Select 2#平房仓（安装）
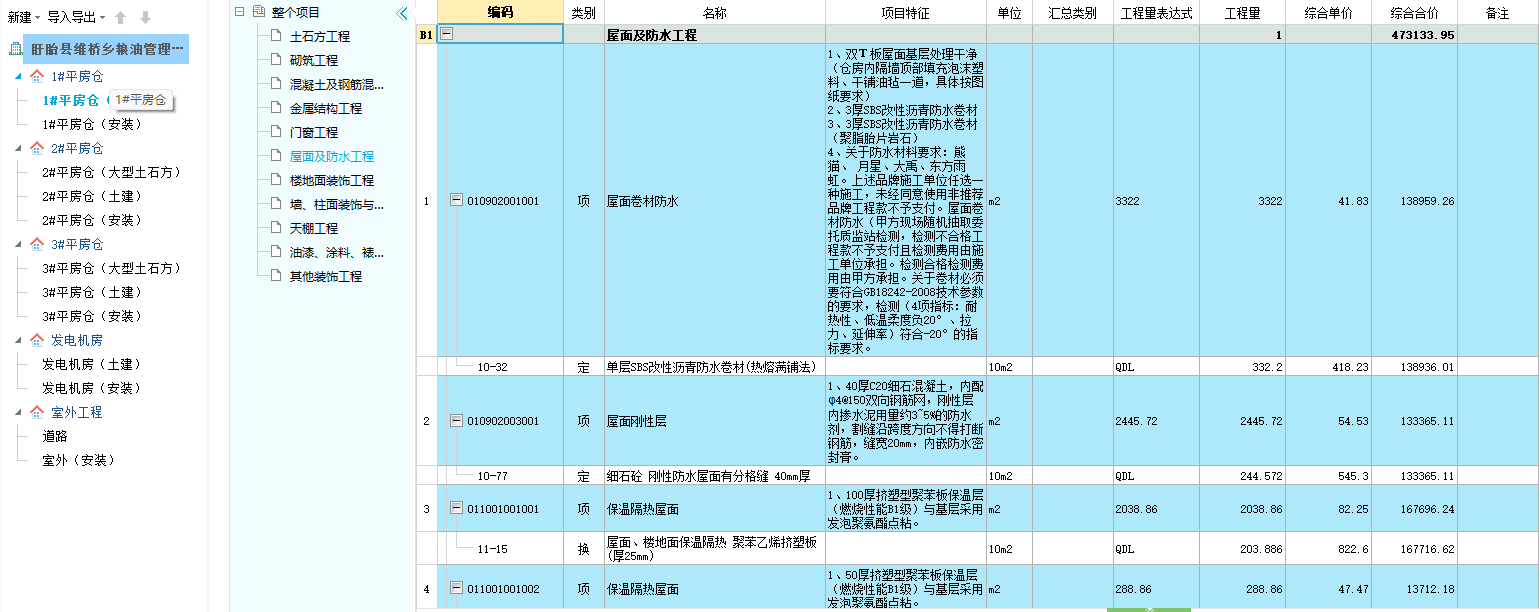The height and width of the screenshot is (612, 1540). click(92, 220)
